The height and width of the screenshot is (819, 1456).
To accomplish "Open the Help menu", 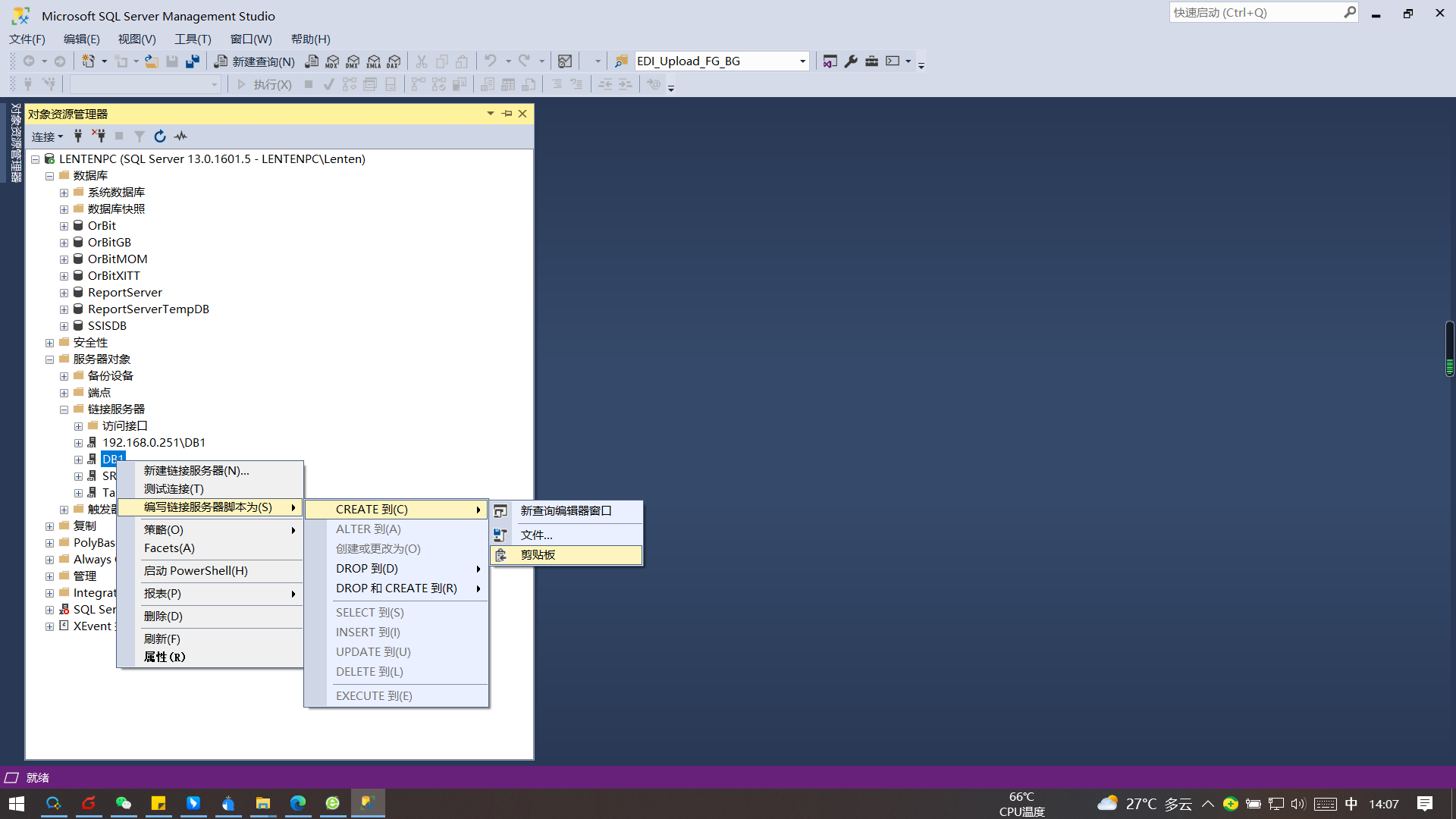I will 311,39.
